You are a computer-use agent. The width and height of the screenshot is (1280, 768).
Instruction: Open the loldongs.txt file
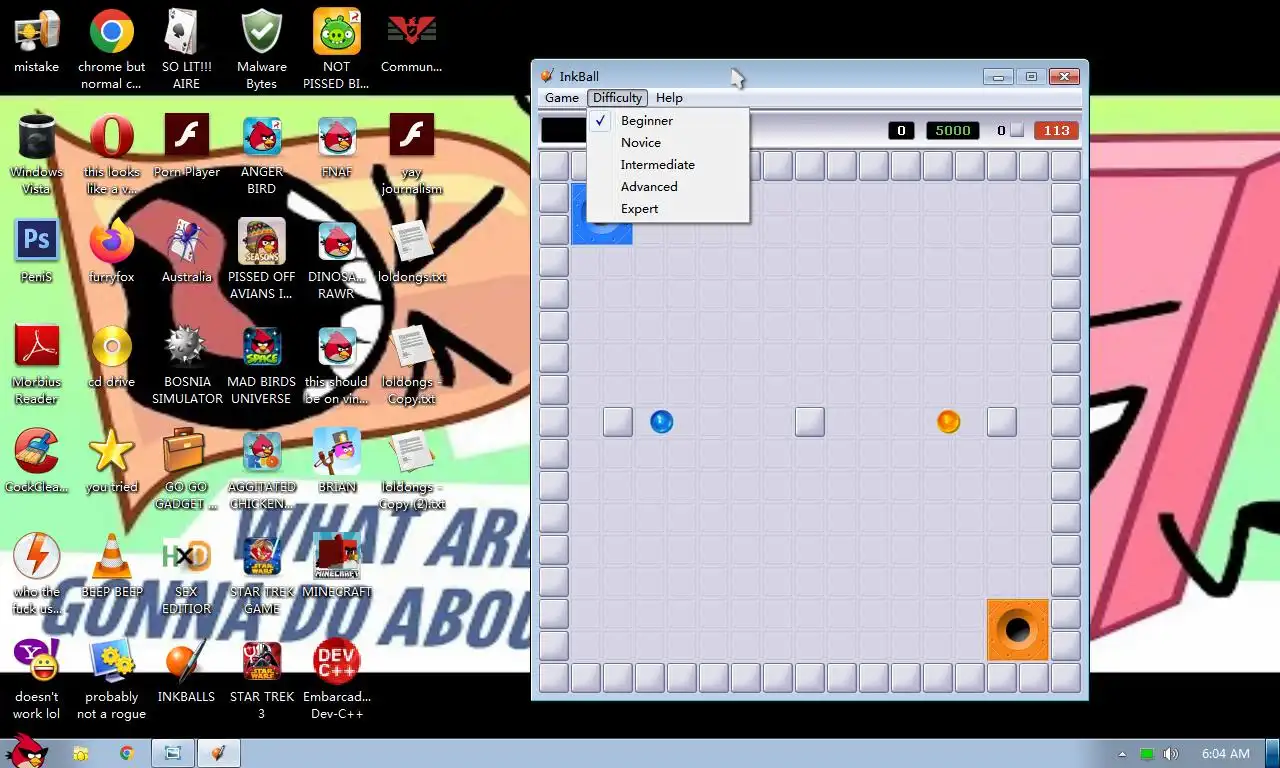point(411,253)
